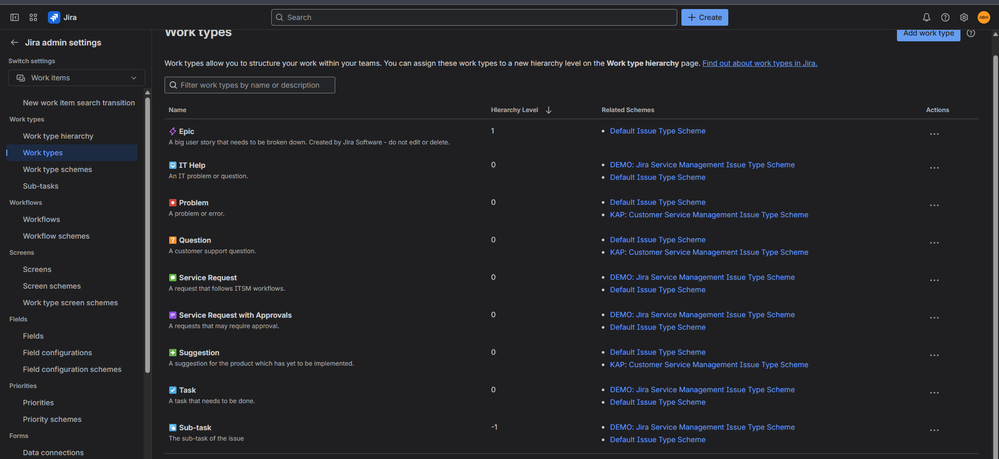Open the settings gear icon

pos(964,17)
